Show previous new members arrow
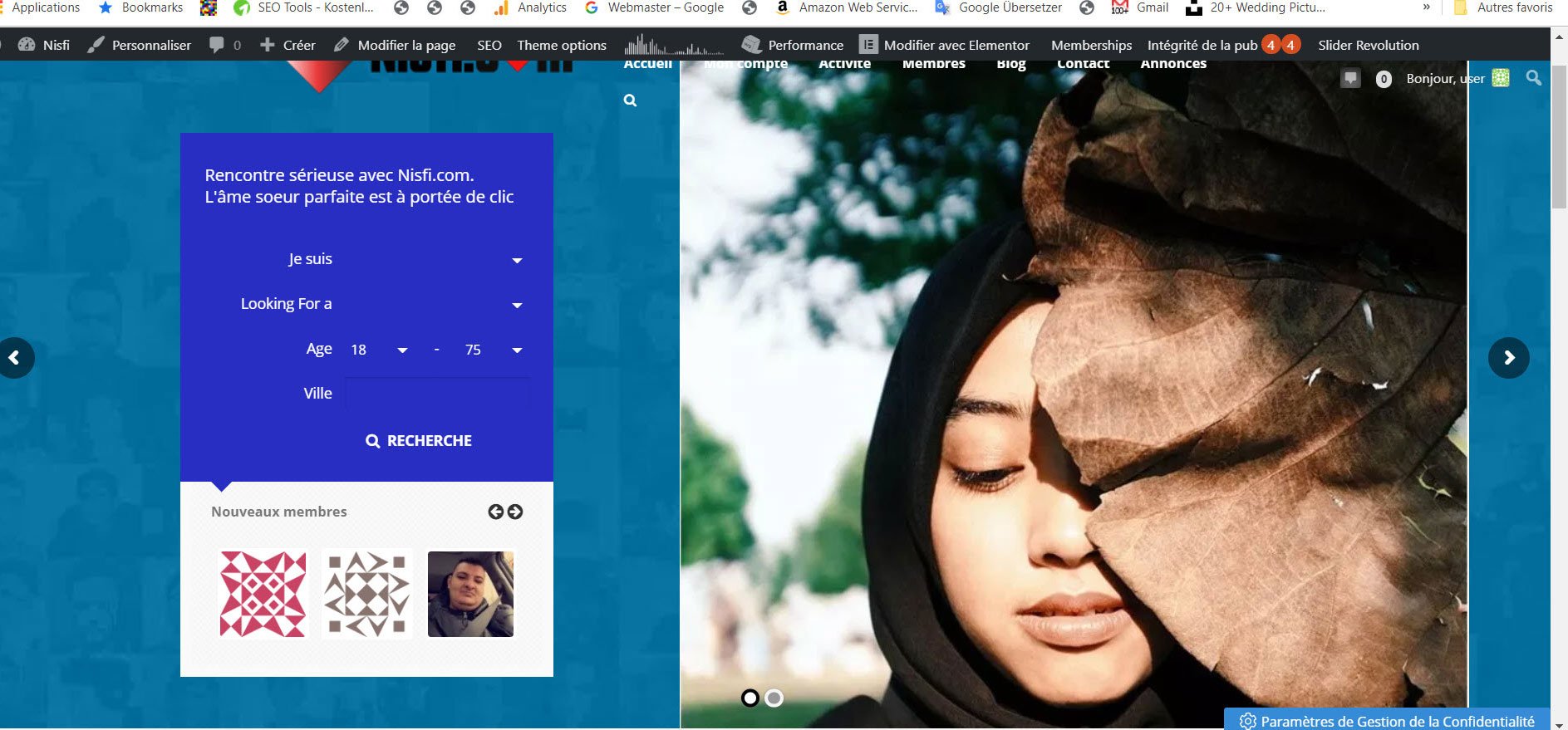This screenshot has width=1568, height=730. point(496,512)
